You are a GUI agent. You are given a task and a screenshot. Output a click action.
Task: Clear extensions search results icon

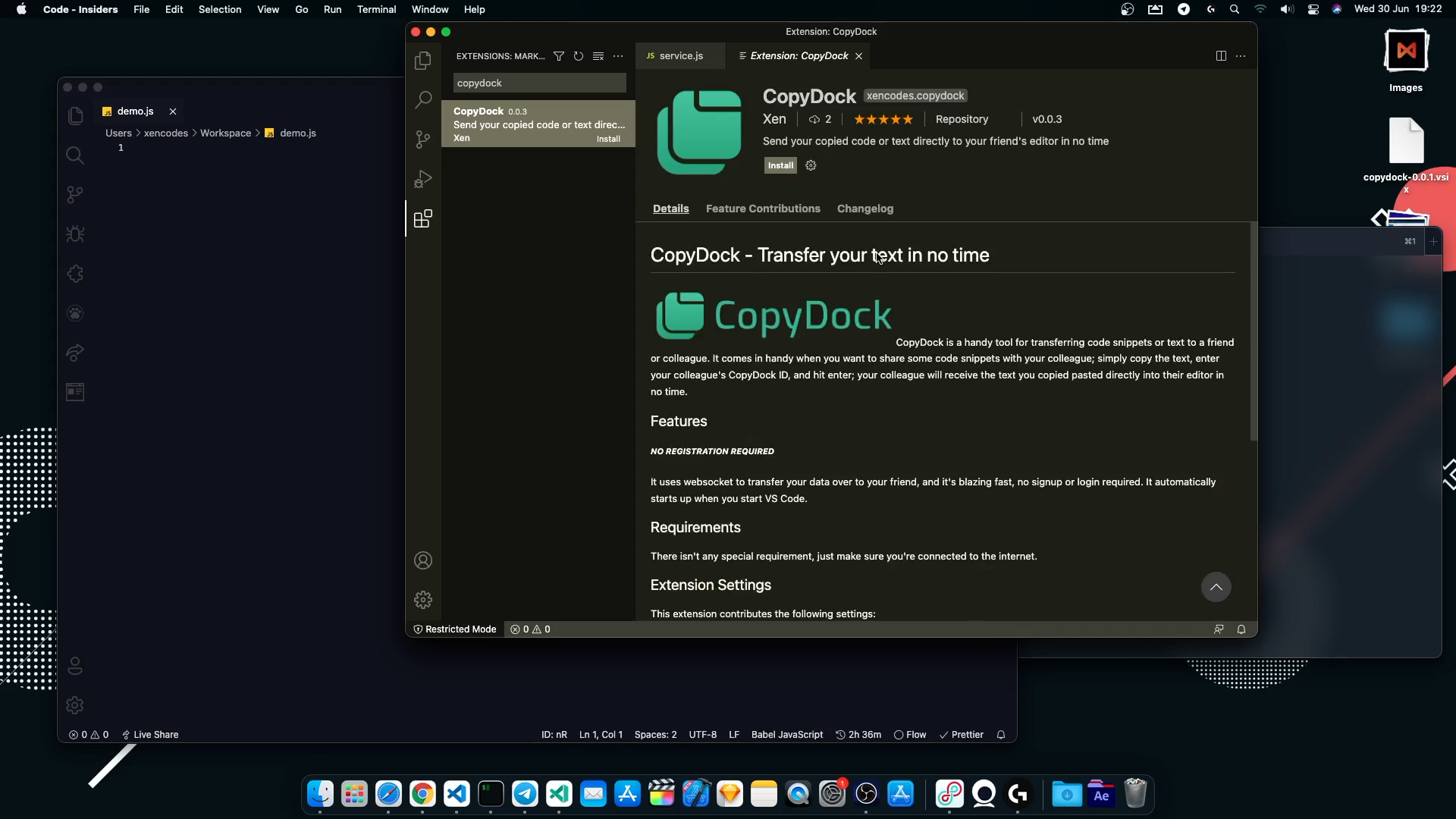pyautogui.click(x=598, y=56)
